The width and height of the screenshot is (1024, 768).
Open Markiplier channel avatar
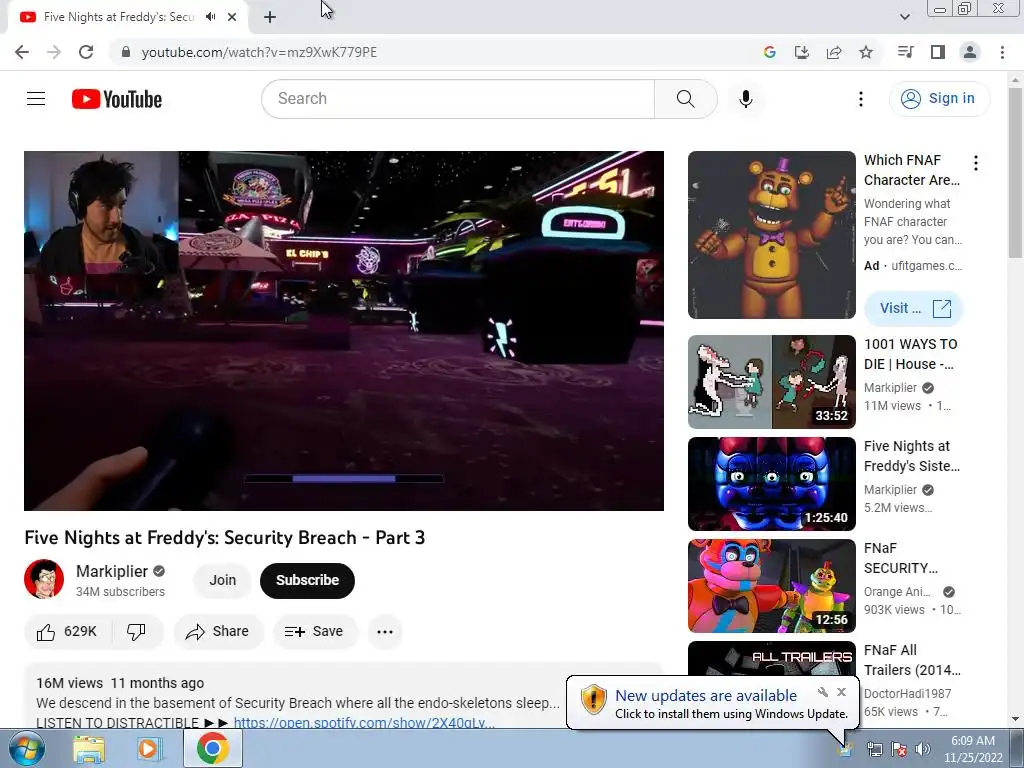tap(44, 579)
